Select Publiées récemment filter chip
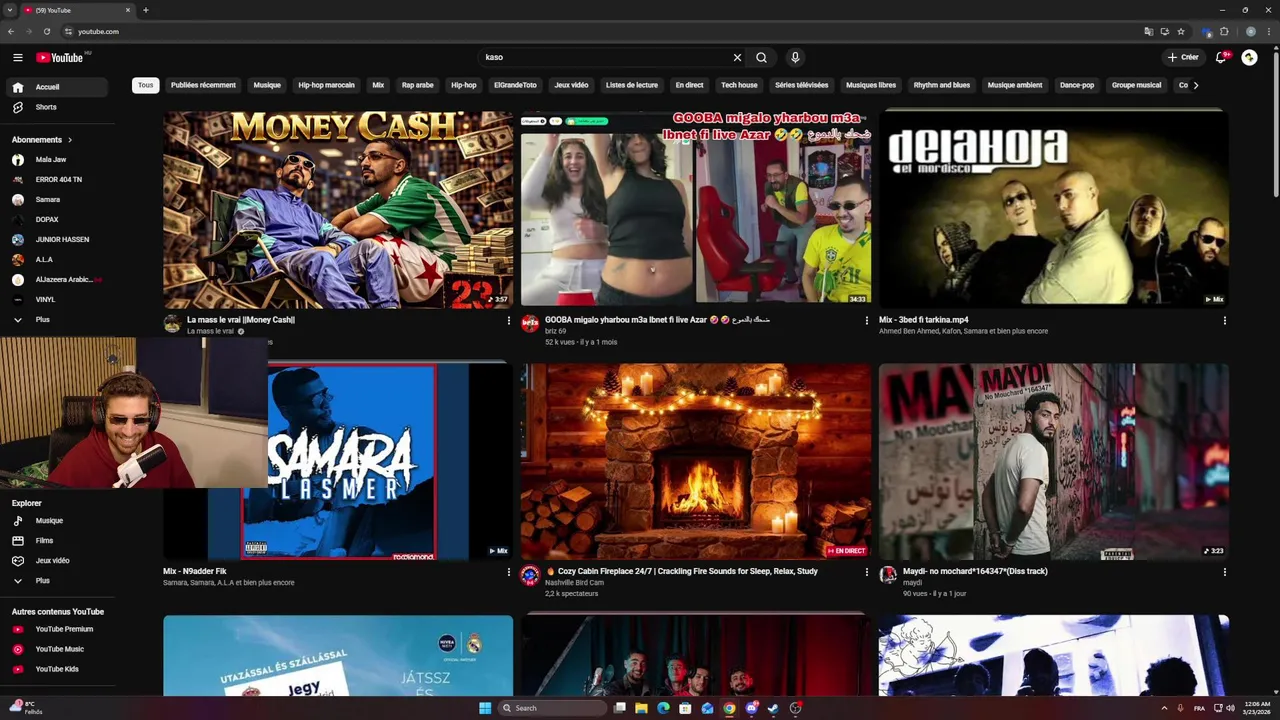Image resolution: width=1280 pixels, height=720 pixels. pos(203,85)
